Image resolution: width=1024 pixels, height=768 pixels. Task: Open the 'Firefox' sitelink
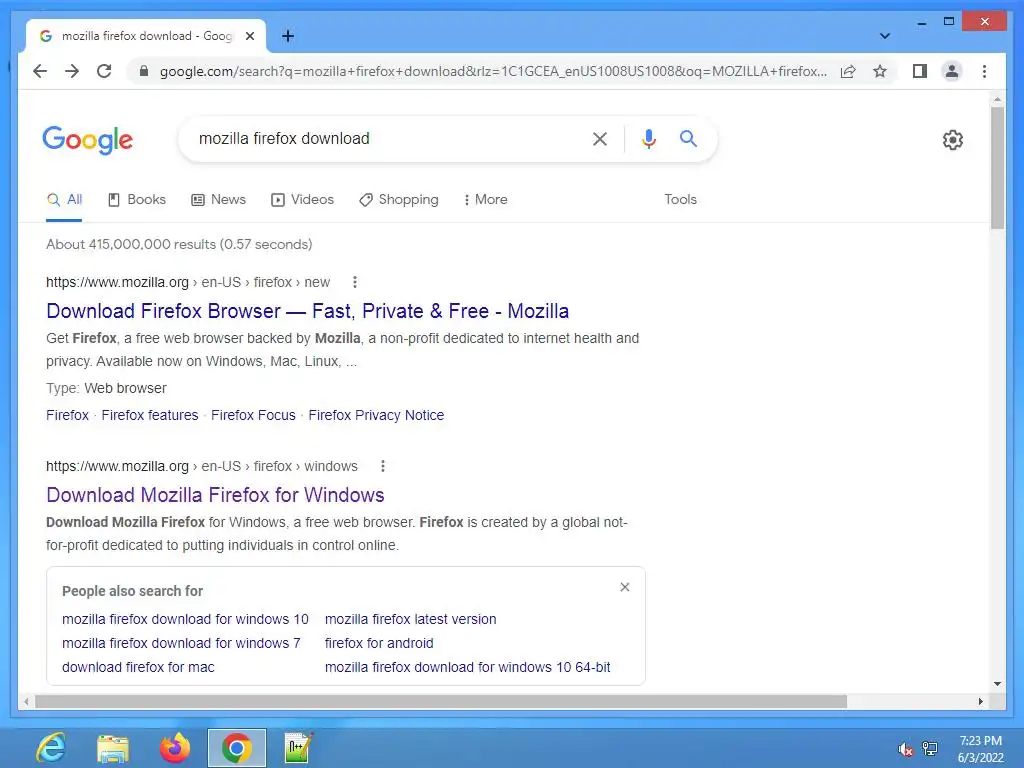coord(67,415)
